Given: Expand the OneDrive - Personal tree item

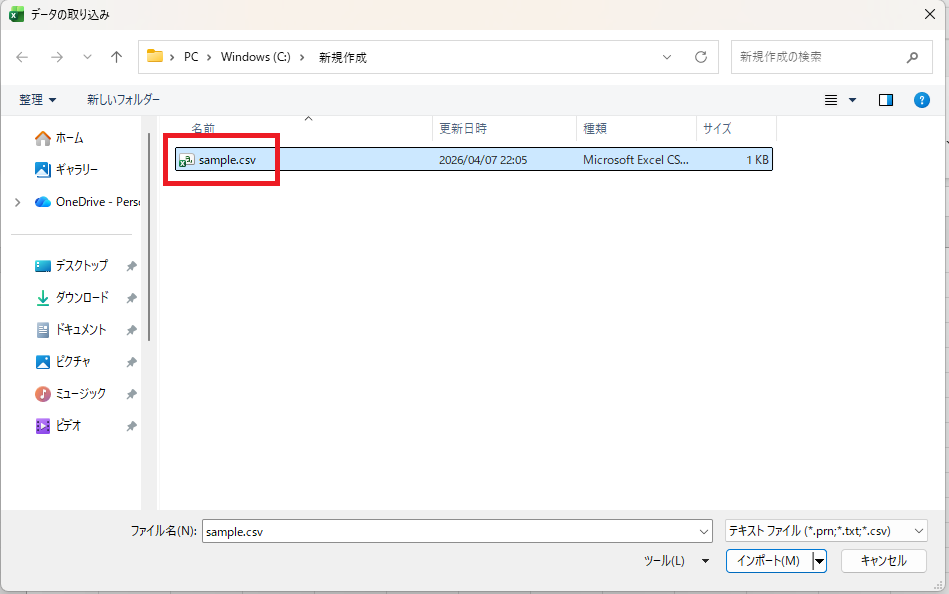Looking at the screenshot, I should point(16,201).
